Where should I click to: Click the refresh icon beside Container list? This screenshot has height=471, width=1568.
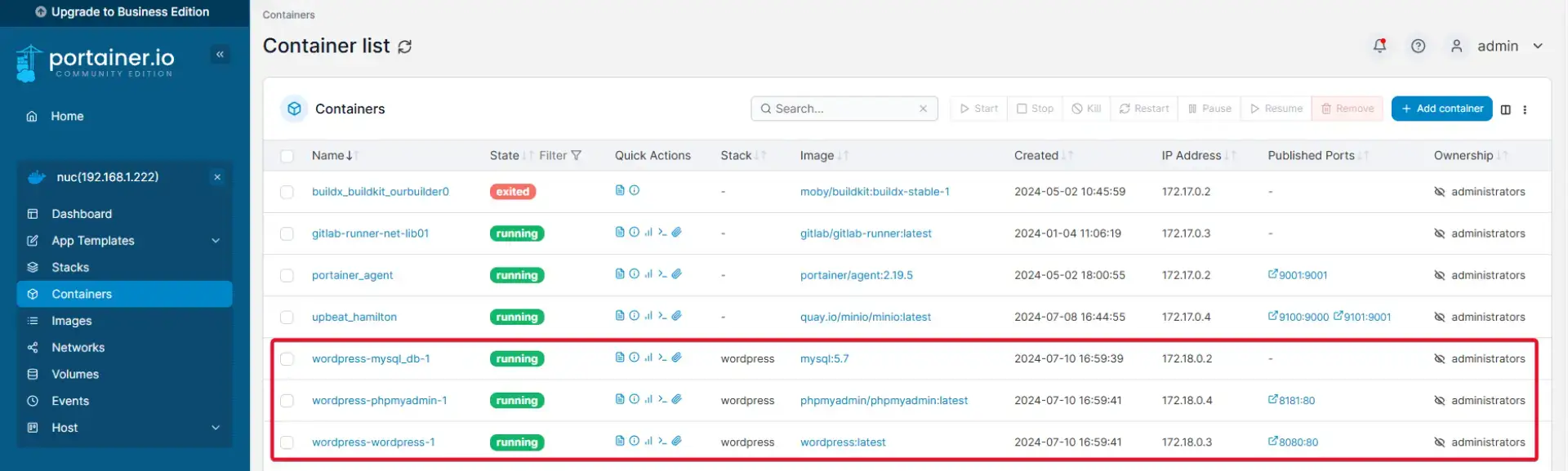(404, 47)
